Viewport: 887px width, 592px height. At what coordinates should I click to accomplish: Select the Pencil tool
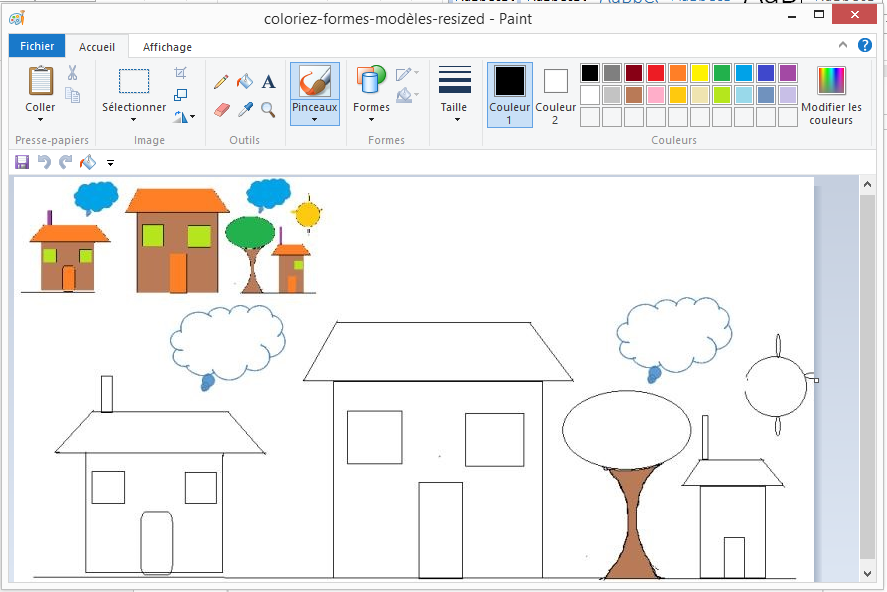point(222,82)
